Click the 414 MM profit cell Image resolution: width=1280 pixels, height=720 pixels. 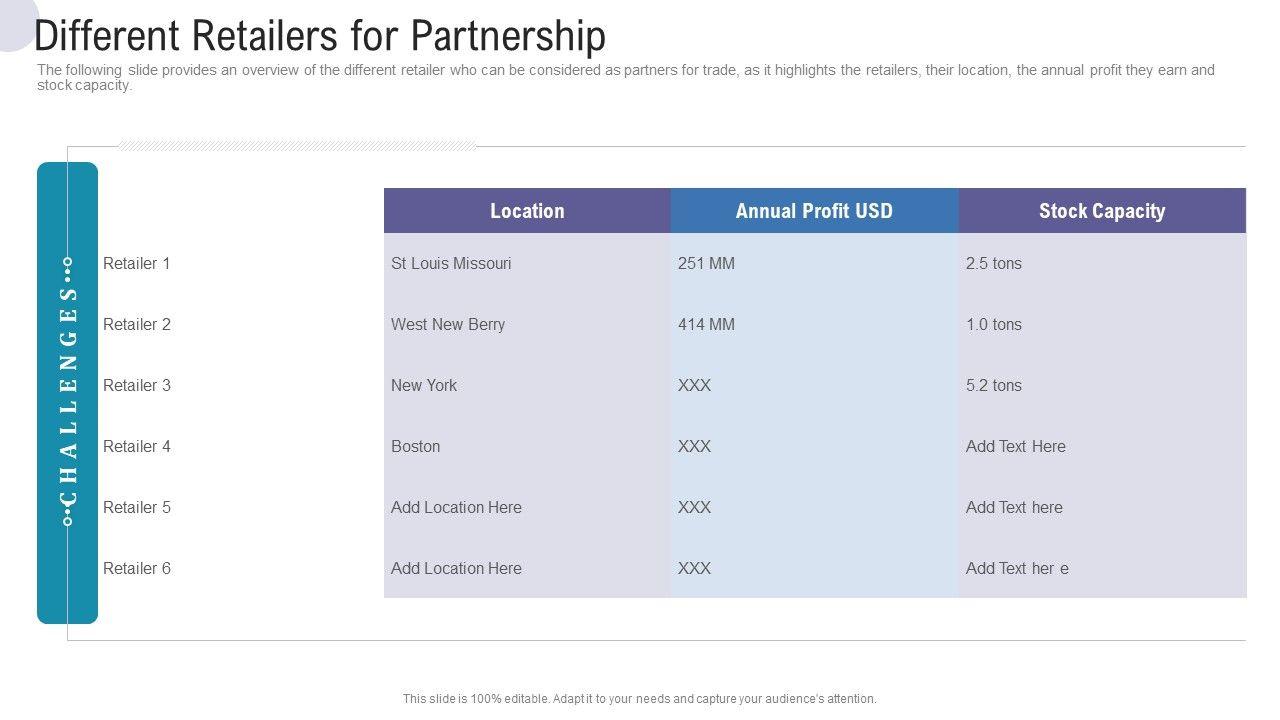[706, 325]
